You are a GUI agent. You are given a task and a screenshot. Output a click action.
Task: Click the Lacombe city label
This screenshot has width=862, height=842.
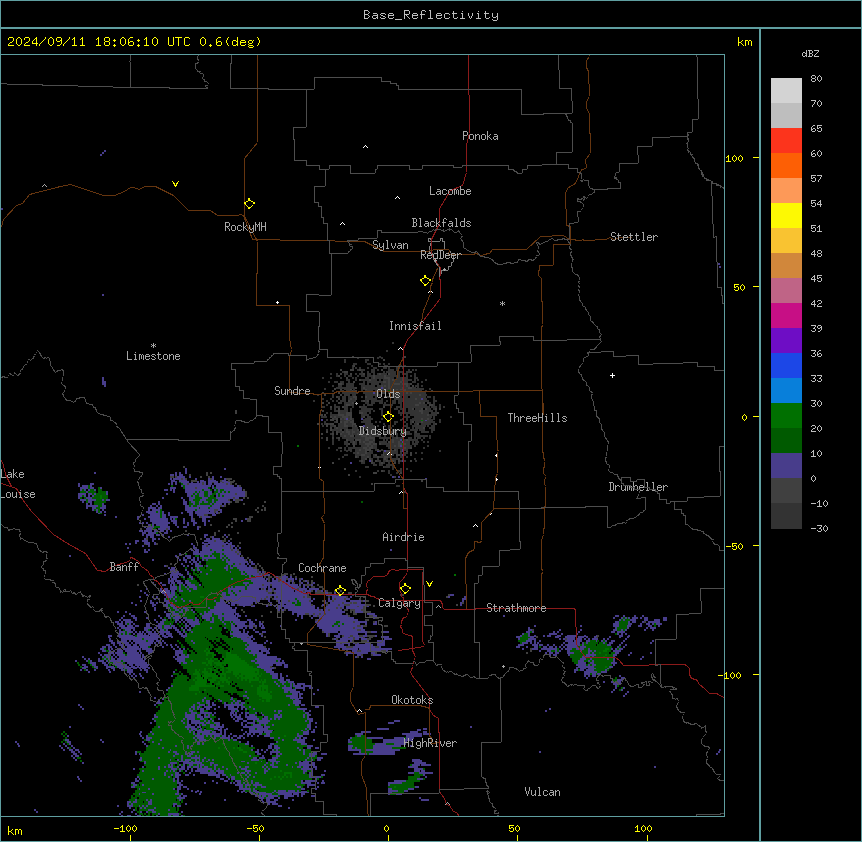coord(450,191)
